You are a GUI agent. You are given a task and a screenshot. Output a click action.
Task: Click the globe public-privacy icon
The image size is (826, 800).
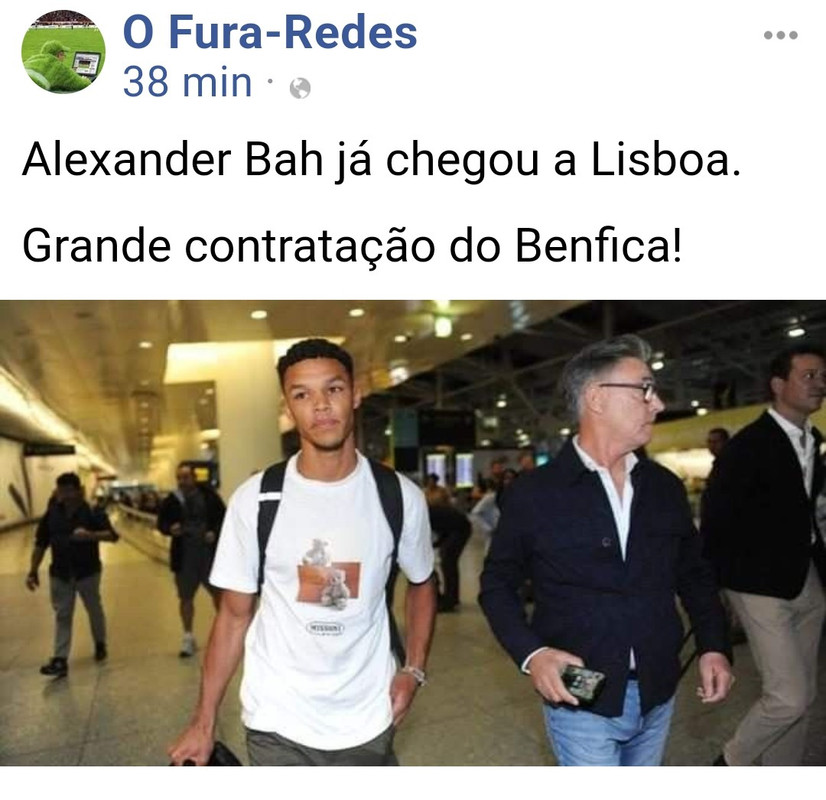pyautogui.click(x=300, y=88)
